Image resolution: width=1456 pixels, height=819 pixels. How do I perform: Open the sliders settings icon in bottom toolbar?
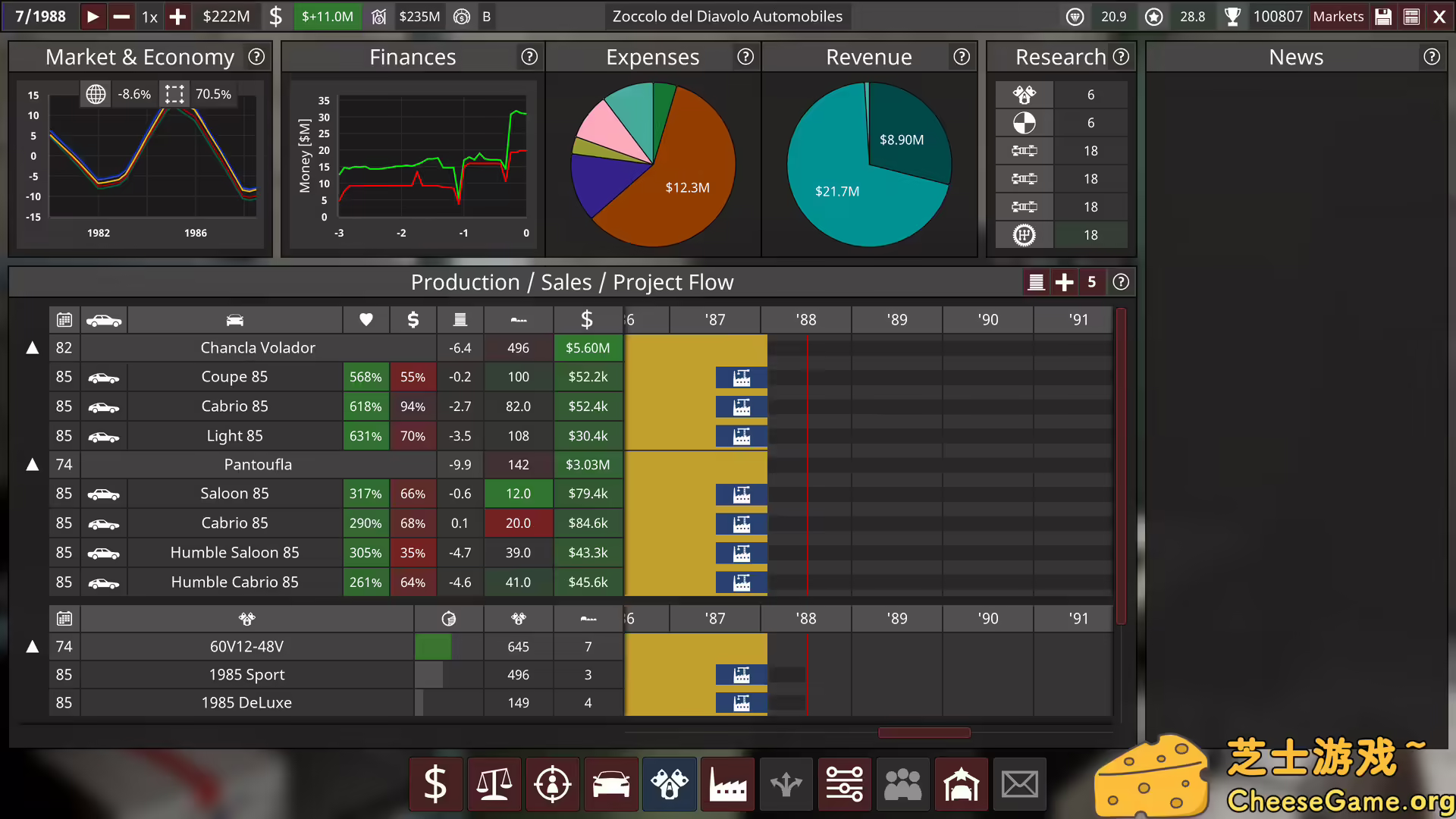(x=844, y=784)
